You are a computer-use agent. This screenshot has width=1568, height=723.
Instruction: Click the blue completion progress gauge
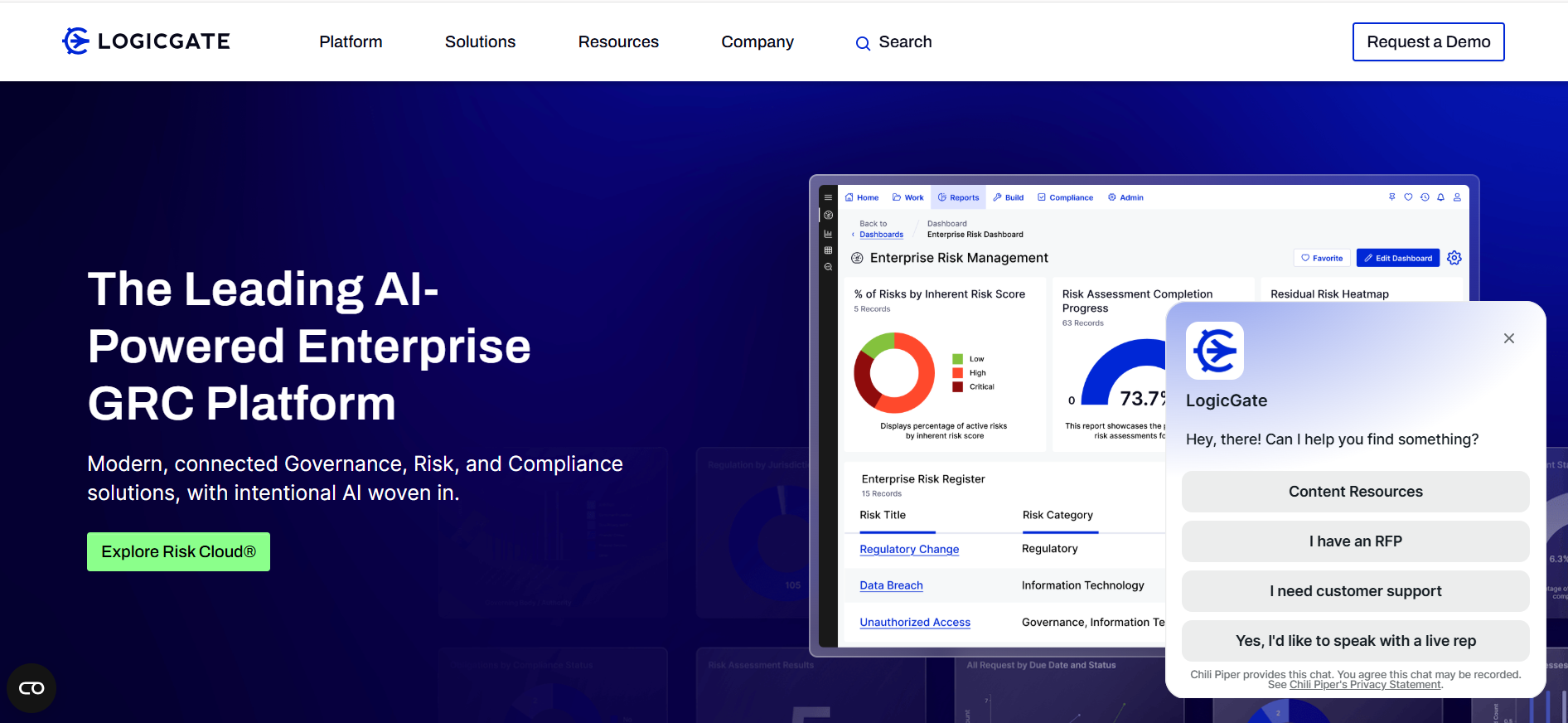pyautogui.click(x=1125, y=371)
